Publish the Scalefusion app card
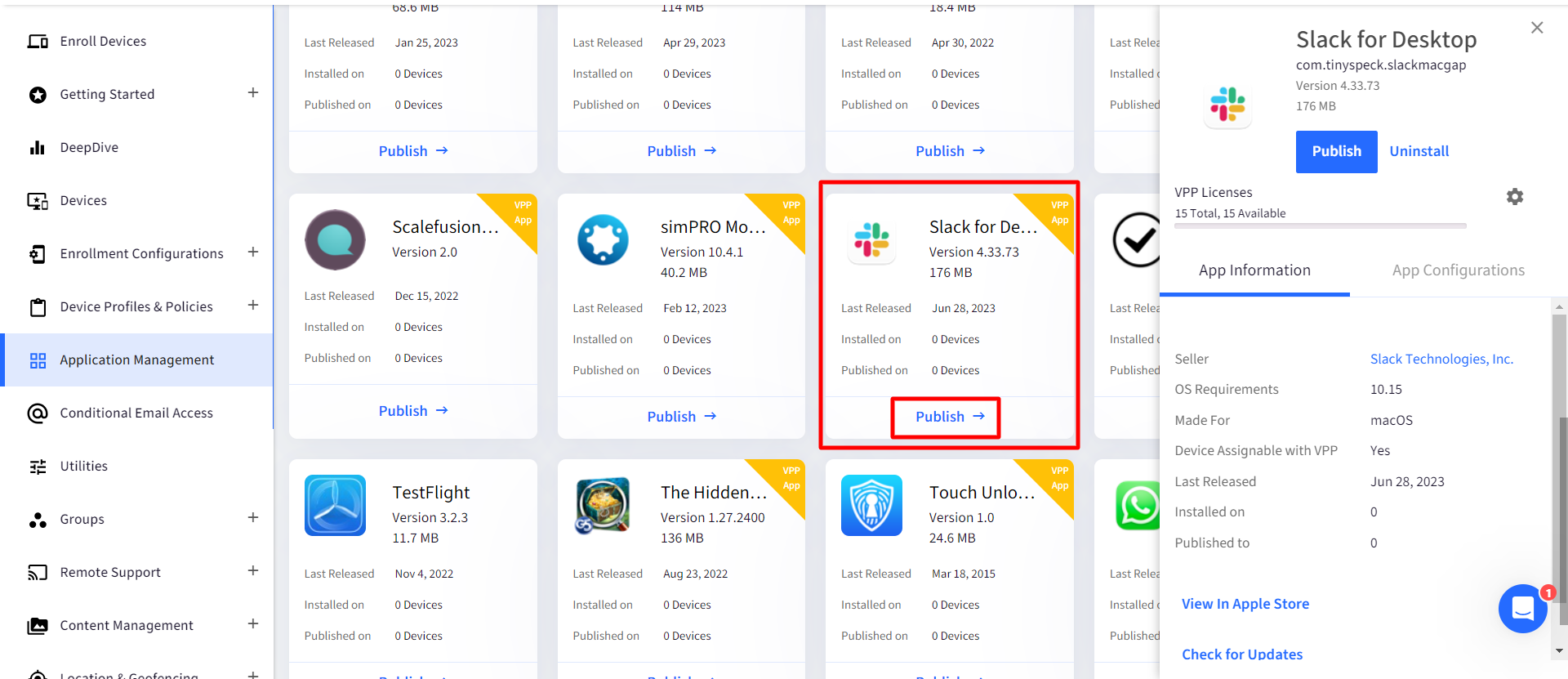Viewport: 1568px width, 679px height. point(413,411)
